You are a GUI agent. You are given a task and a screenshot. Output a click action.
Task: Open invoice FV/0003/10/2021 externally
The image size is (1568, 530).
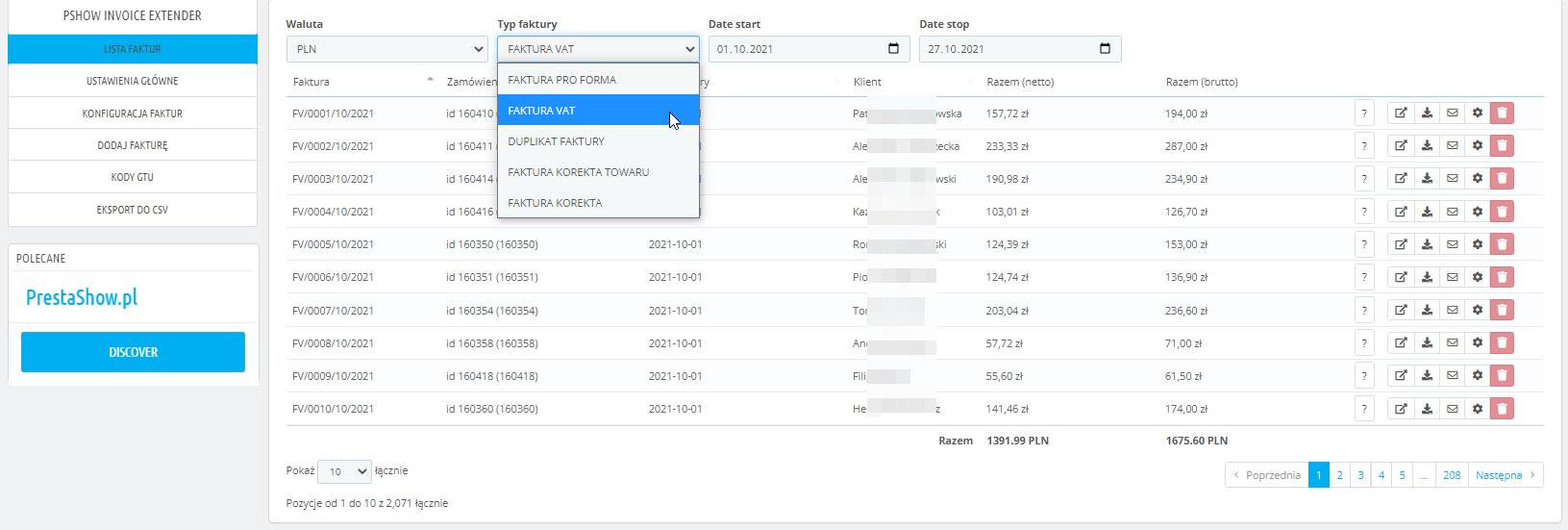pos(1401,179)
